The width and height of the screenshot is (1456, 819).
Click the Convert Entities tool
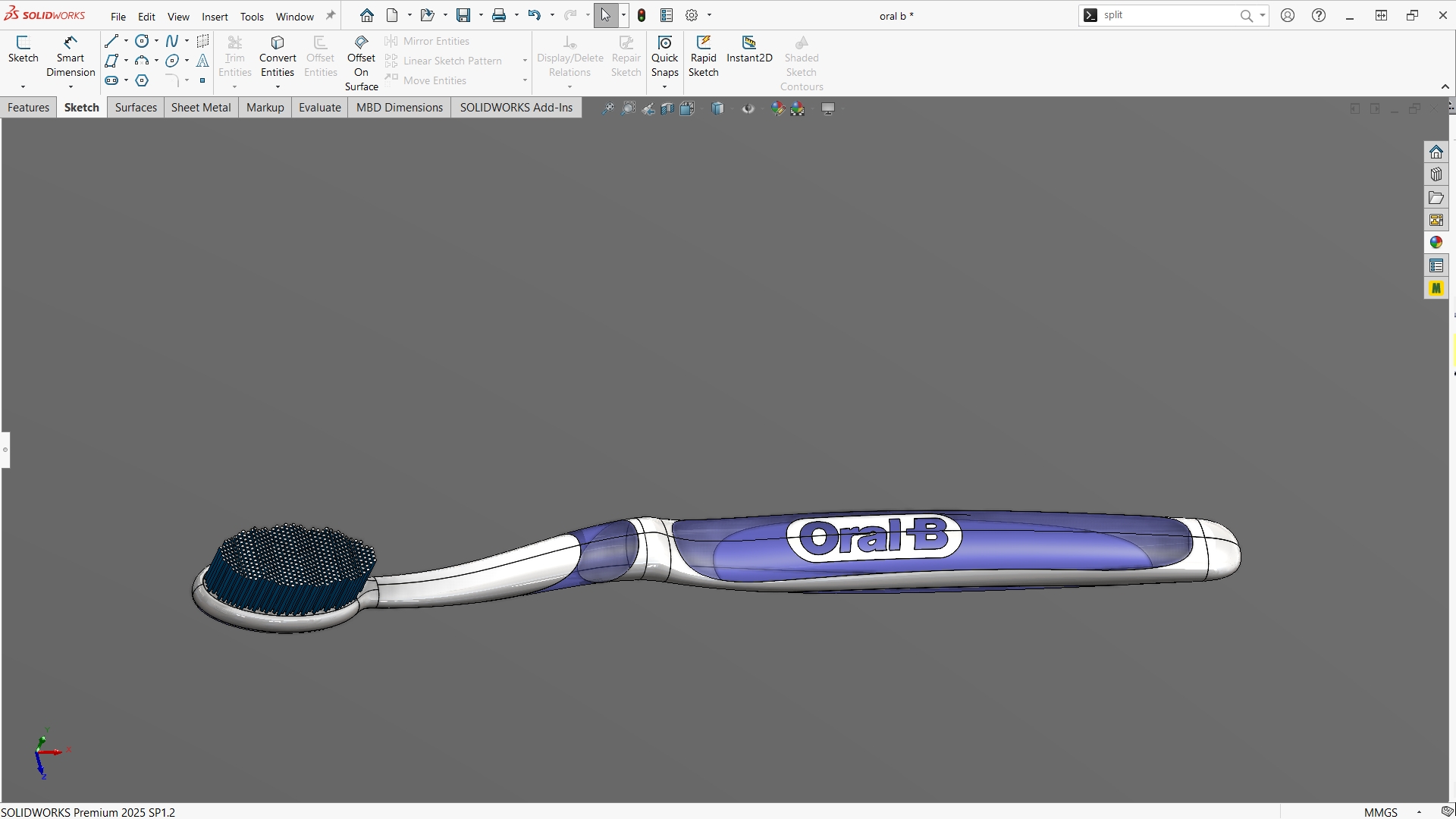pos(278,57)
